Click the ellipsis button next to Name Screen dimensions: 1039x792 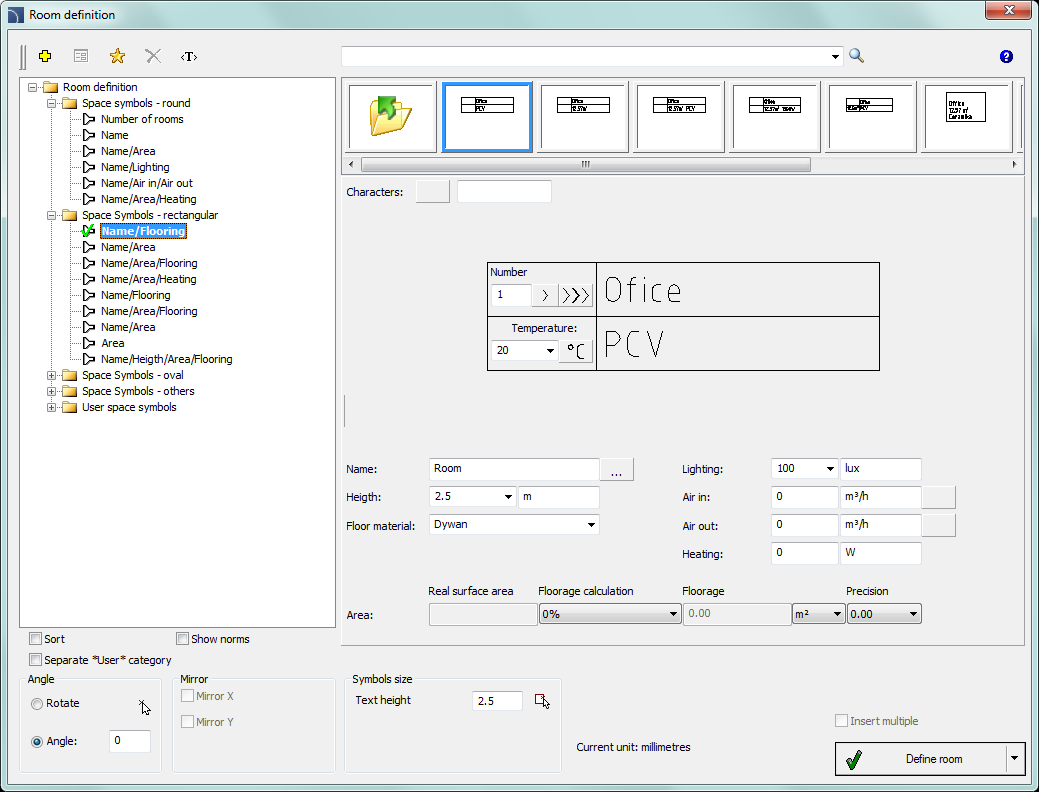(x=616, y=469)
